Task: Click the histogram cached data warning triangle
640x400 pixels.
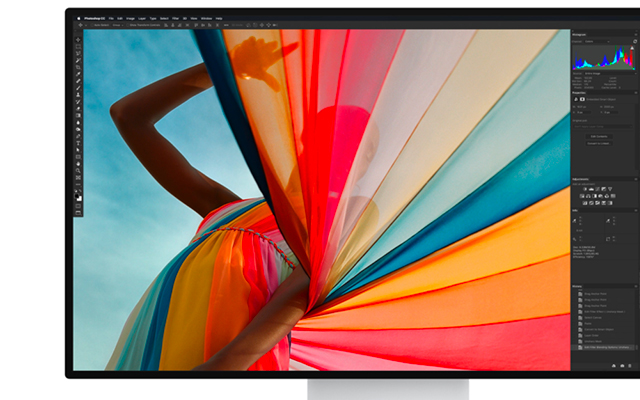Action: point(632,48)
